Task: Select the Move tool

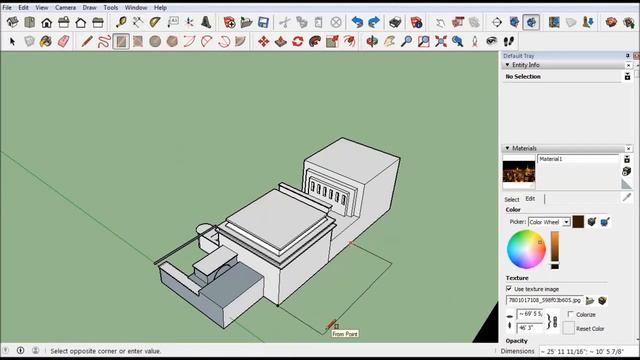Action: tap(264, 41)
